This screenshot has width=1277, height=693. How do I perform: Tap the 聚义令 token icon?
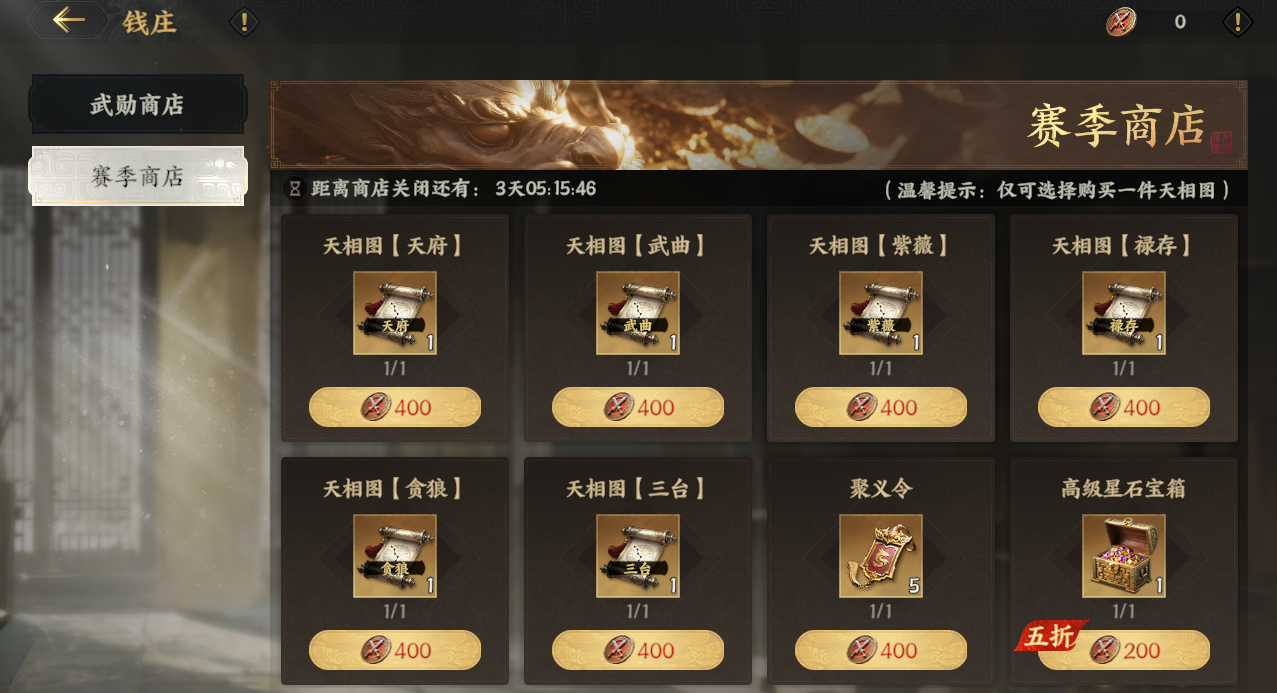click(881, 556)
